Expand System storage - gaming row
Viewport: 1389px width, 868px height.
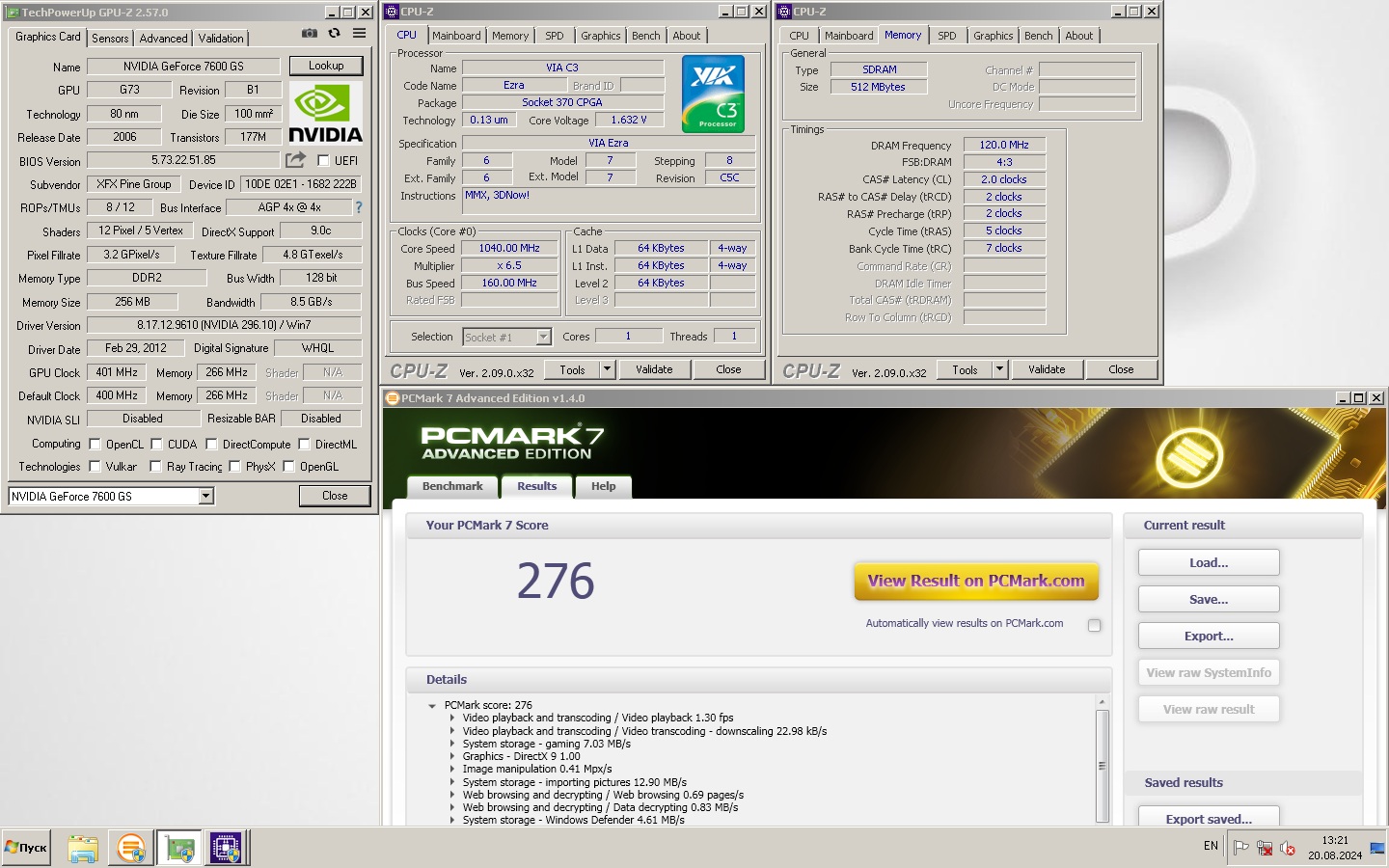point(451,744)
